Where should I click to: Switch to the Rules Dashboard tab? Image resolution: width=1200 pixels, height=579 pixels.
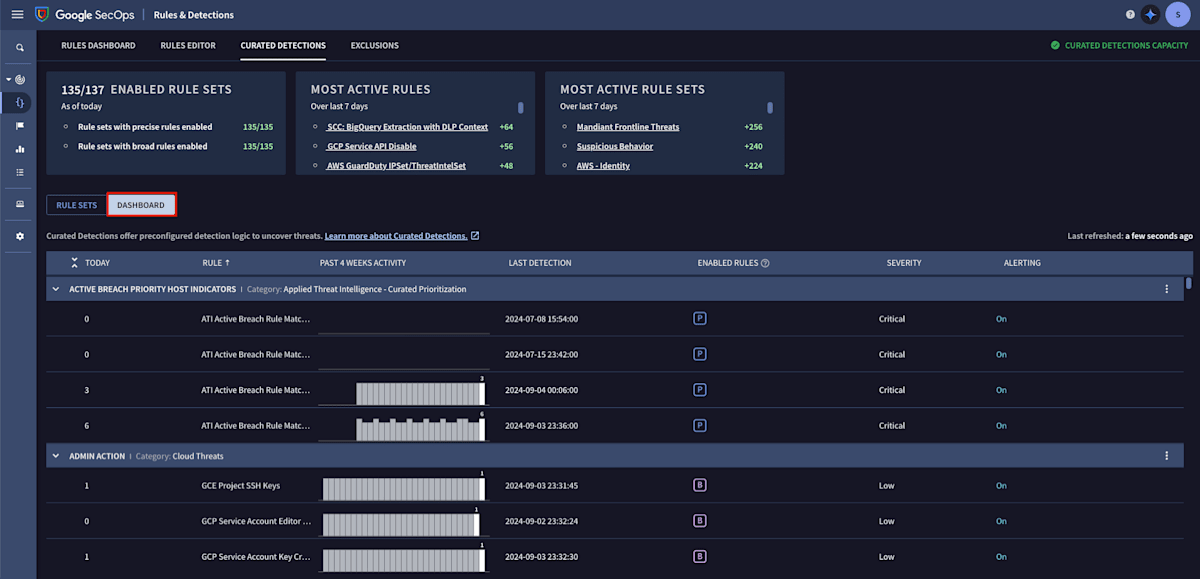98,45
